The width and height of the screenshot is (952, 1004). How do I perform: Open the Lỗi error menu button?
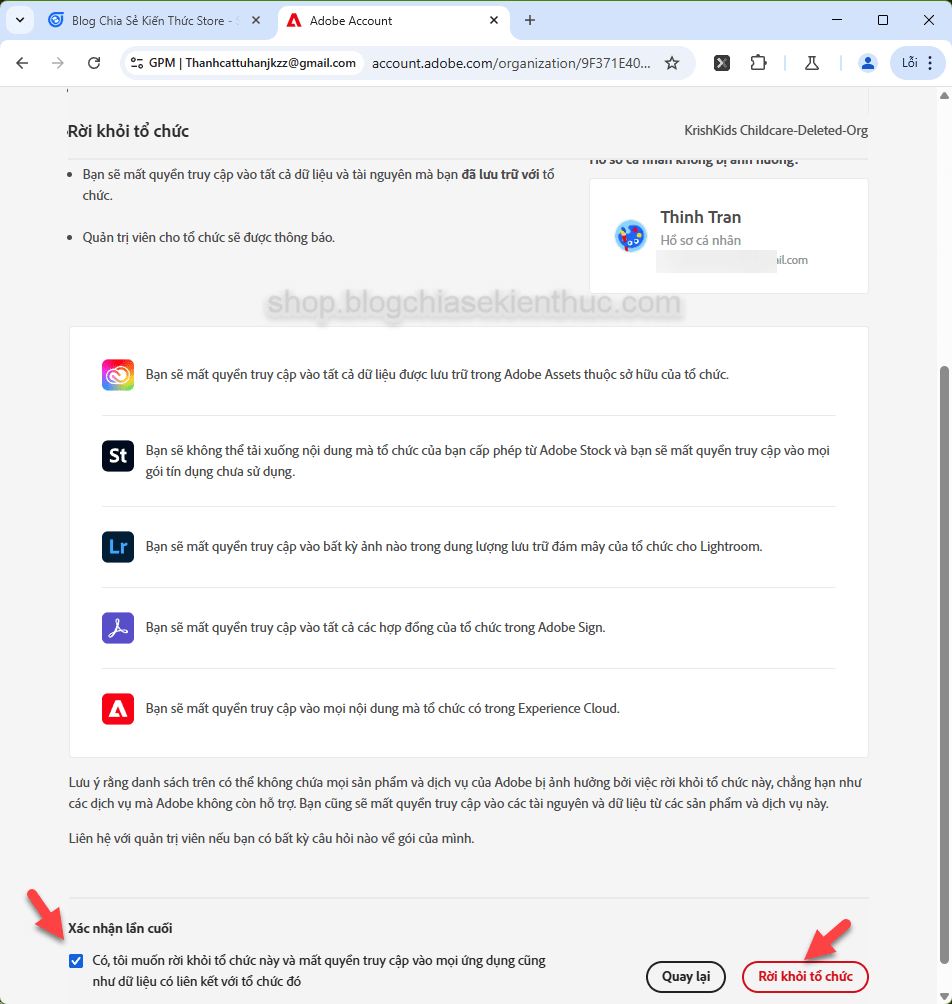point(917,63)
